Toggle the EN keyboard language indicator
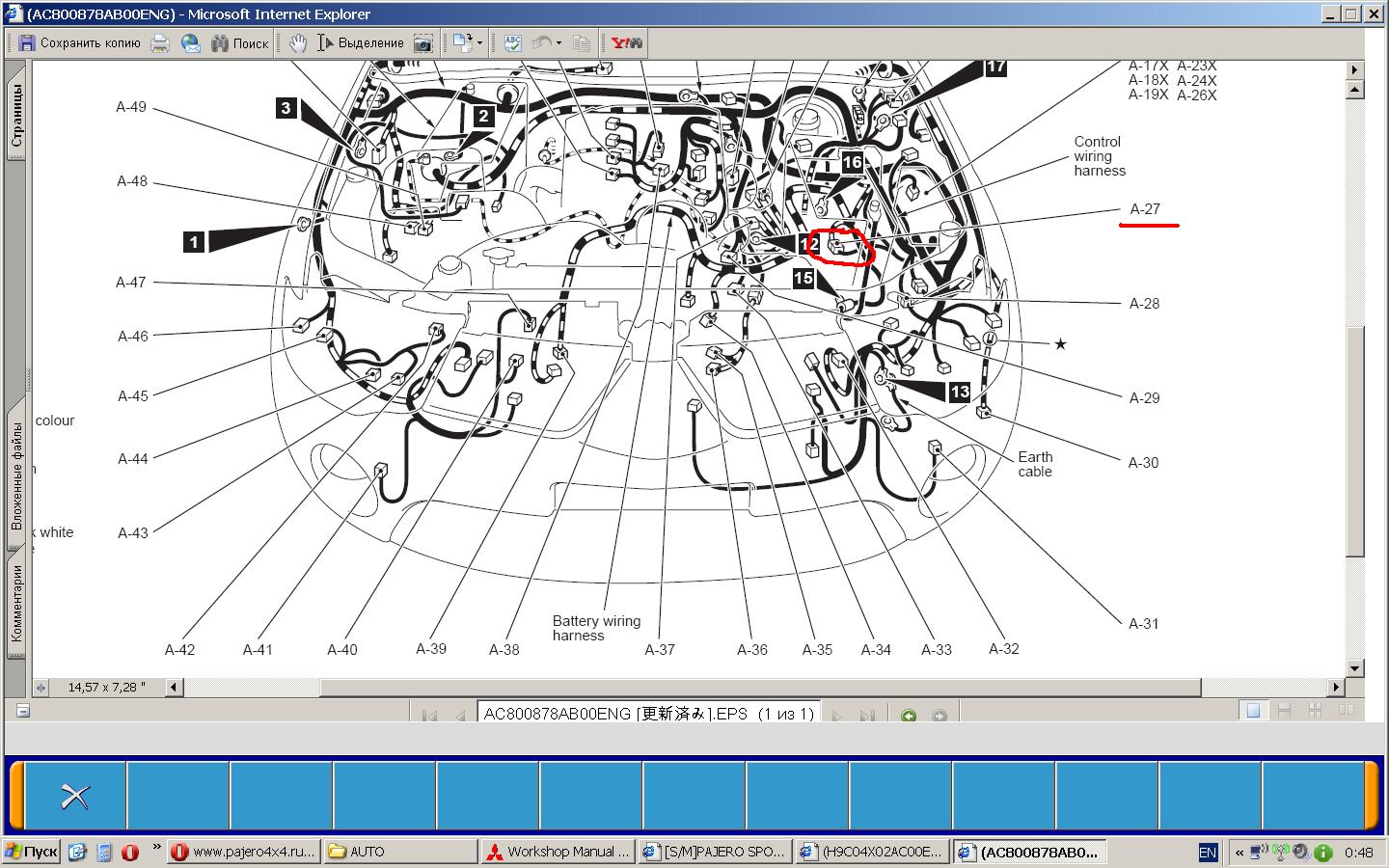This screenshot has width=1389, height=868. click(1207, 853)
